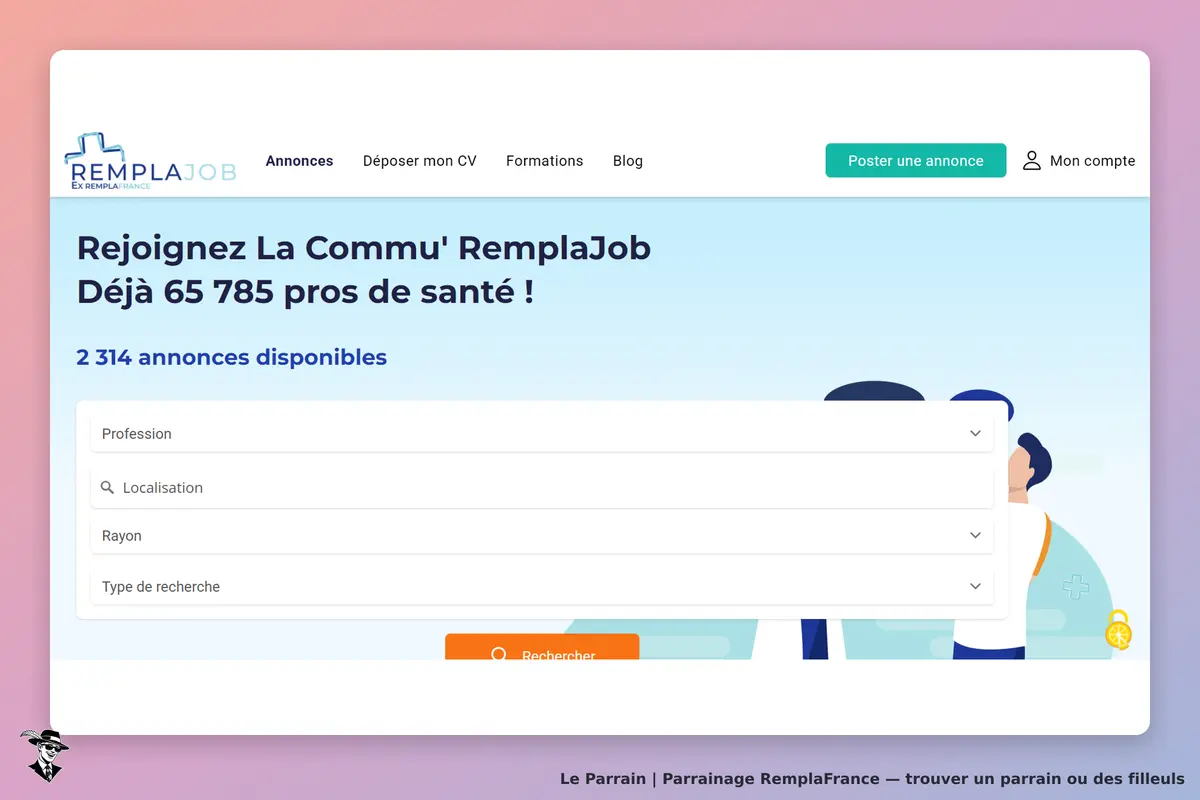The height and width of the screenshot is (800, 1200).
Task: Go to Déposer mon CV
Action: (420, 161)
